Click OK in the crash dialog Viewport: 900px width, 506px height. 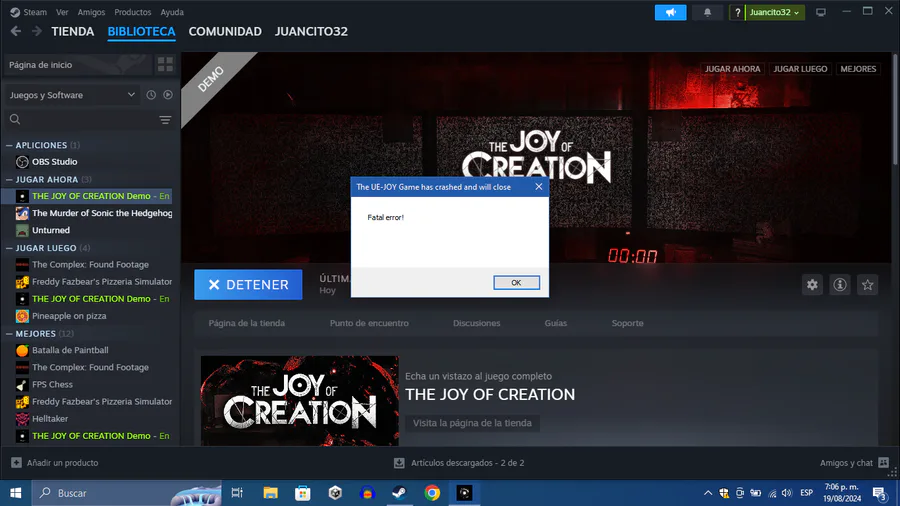click(x=516, y=282)
